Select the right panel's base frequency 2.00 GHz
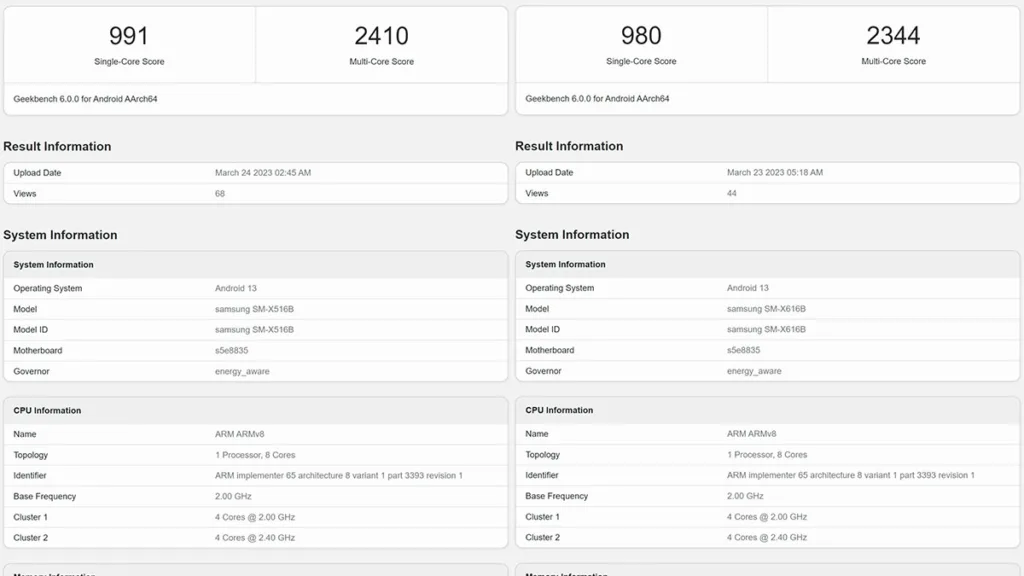Image resolution: width=1024 pixels, height=576 pixels. [745, 496]
